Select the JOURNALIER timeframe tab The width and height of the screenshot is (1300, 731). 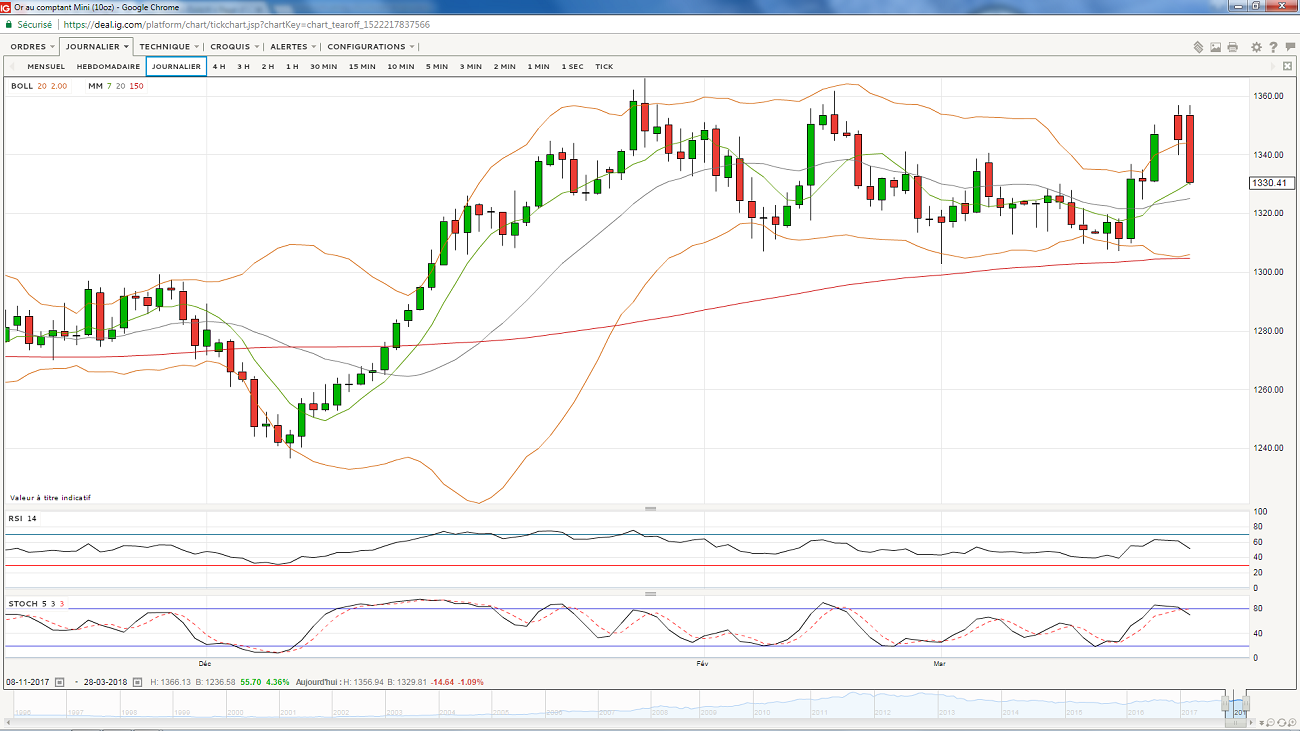[176, 67]
